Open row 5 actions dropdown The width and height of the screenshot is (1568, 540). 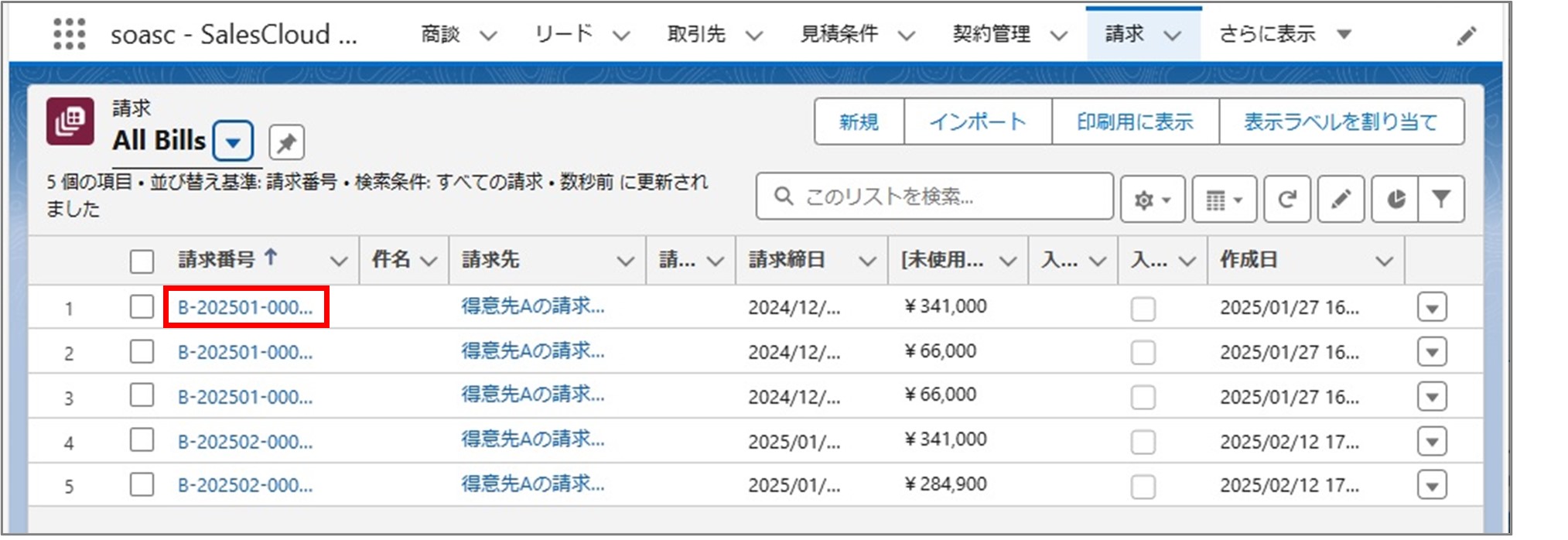point(1432,486)
